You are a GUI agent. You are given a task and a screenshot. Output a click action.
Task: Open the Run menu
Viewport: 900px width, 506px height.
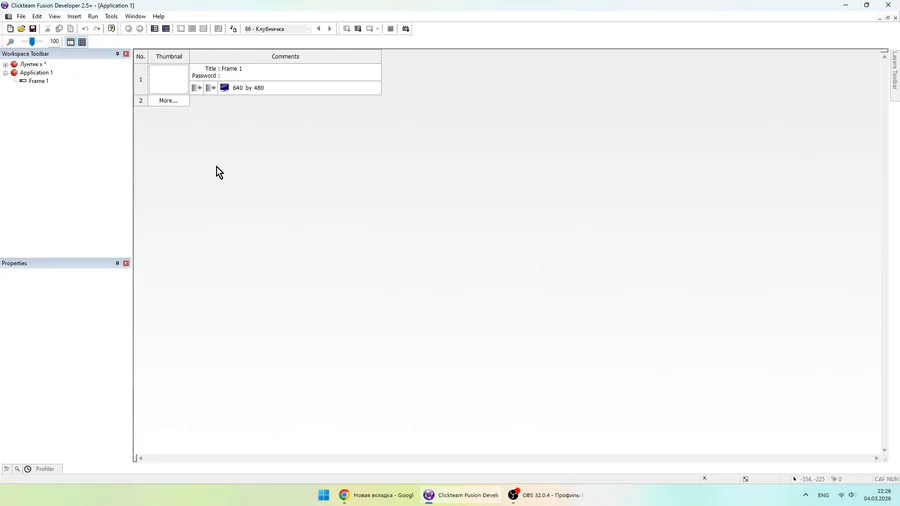[x=93, y=17]
